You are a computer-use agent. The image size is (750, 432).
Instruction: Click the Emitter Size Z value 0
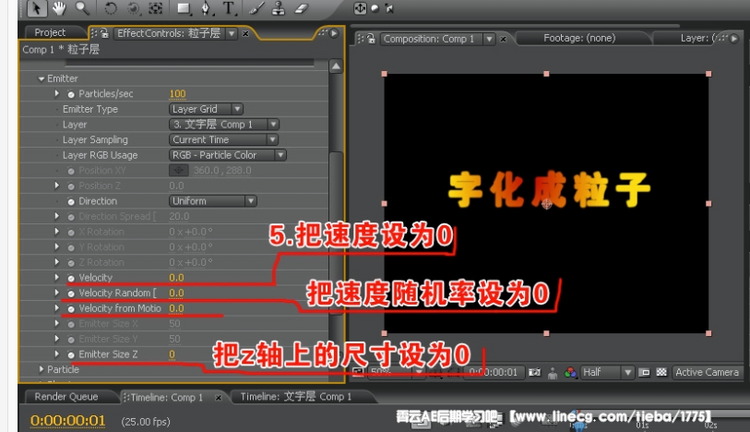click(172, 354)
